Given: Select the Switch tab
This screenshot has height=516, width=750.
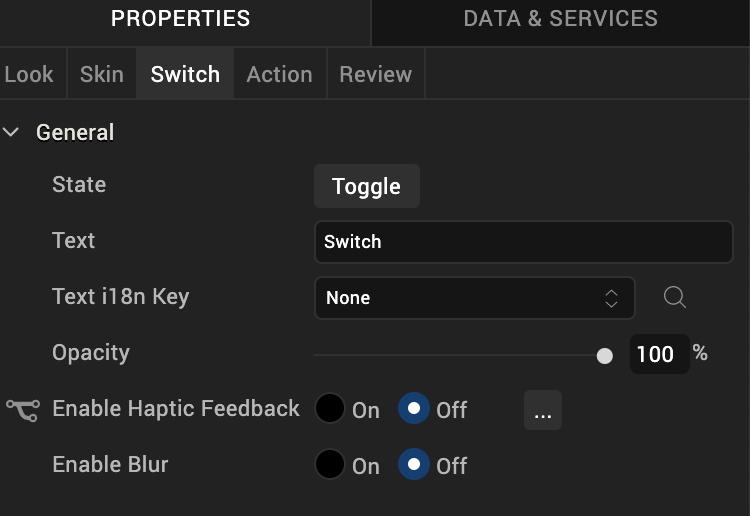Looking at the screenshot, I should click(185, 74).
